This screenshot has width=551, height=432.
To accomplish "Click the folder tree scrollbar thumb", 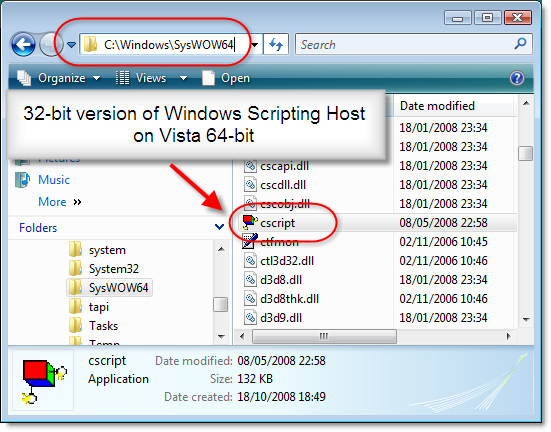I will (221, 304).
